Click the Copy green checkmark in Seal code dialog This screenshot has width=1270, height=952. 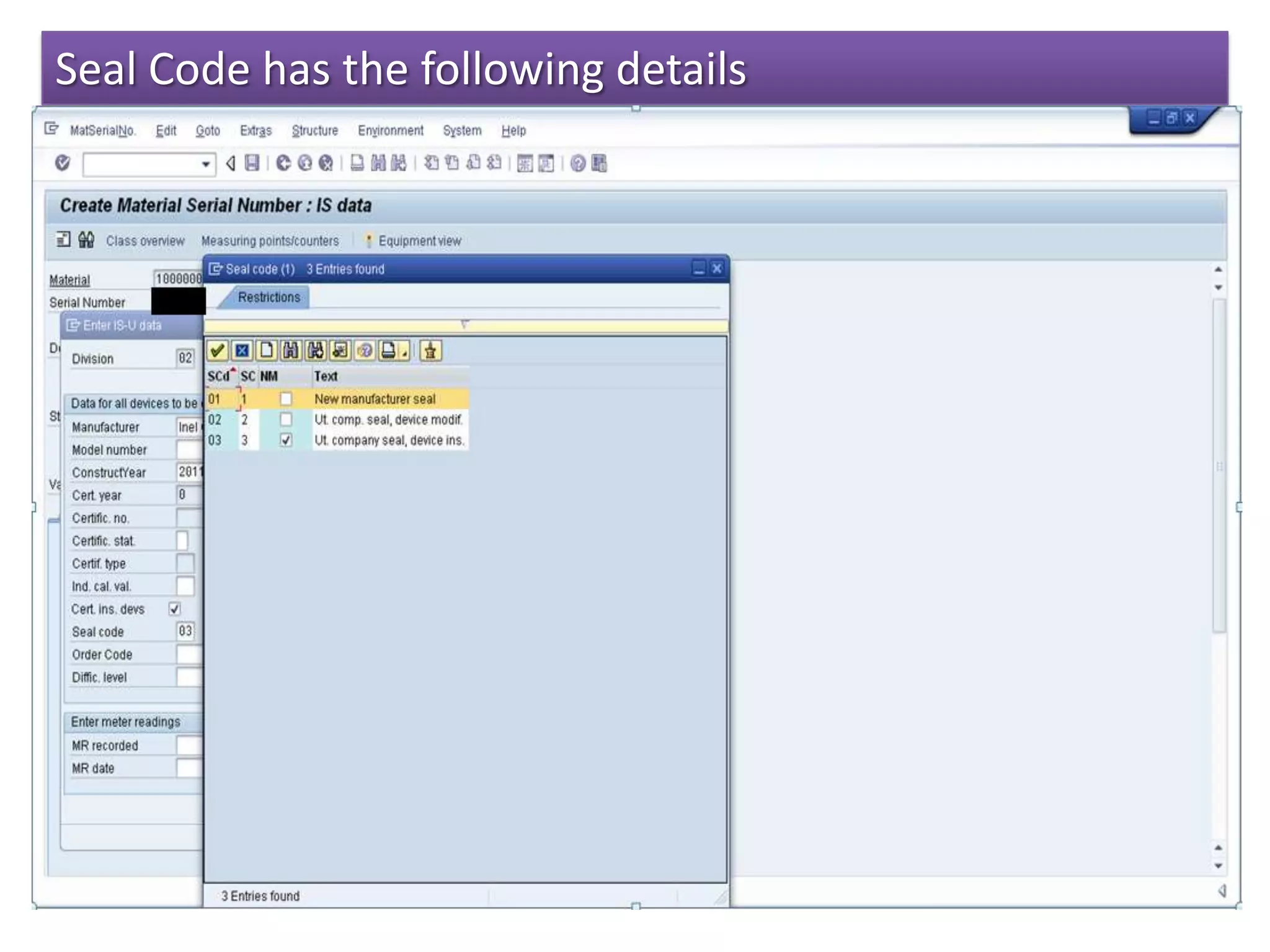coord(217,351)
